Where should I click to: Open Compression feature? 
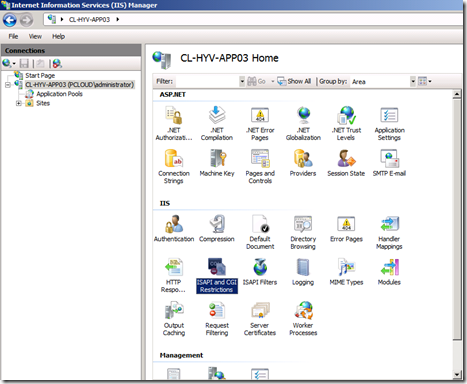click(x=217, y=228)
